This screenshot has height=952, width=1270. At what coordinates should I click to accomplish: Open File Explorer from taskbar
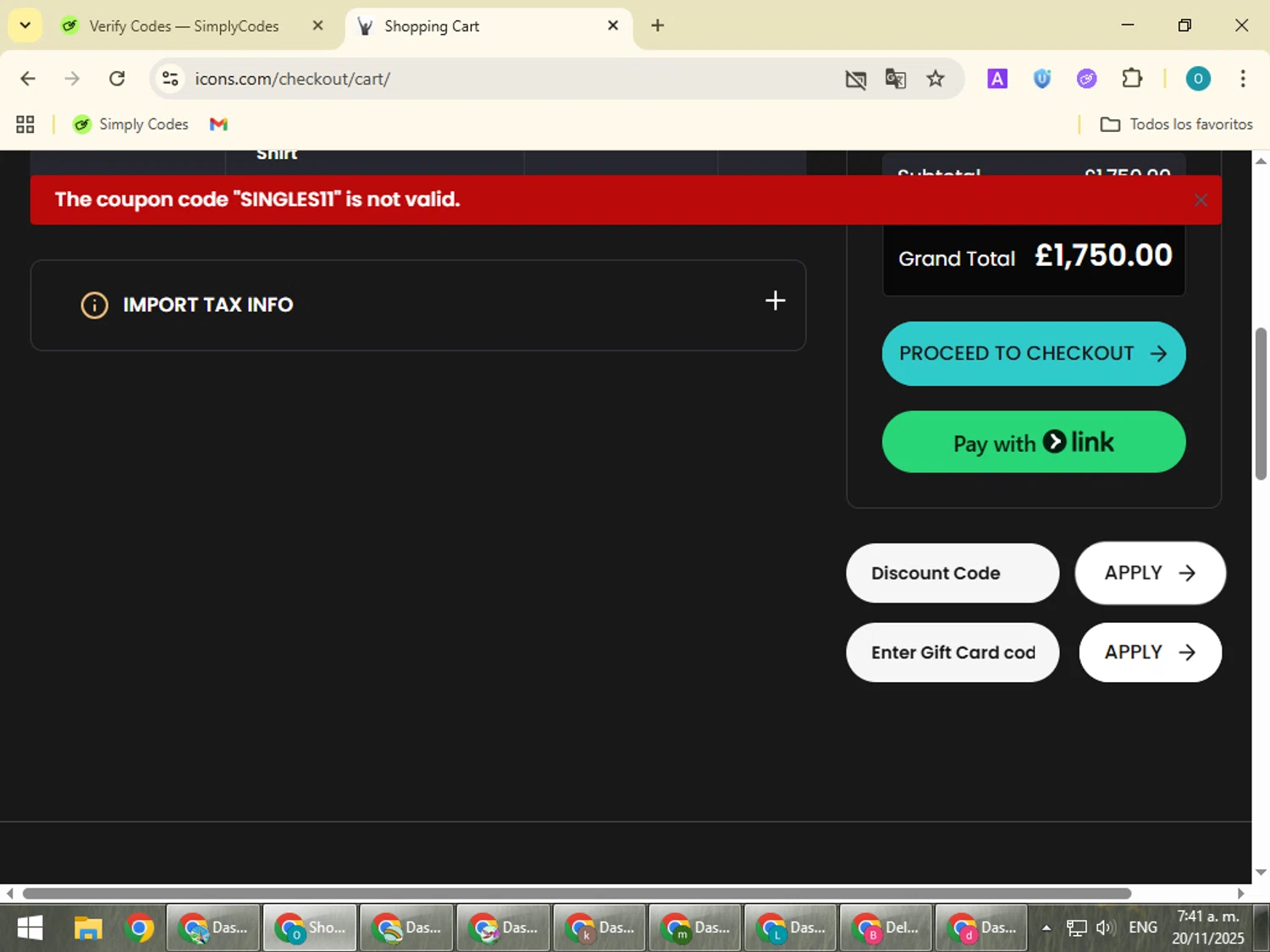(x=87, y=928)
